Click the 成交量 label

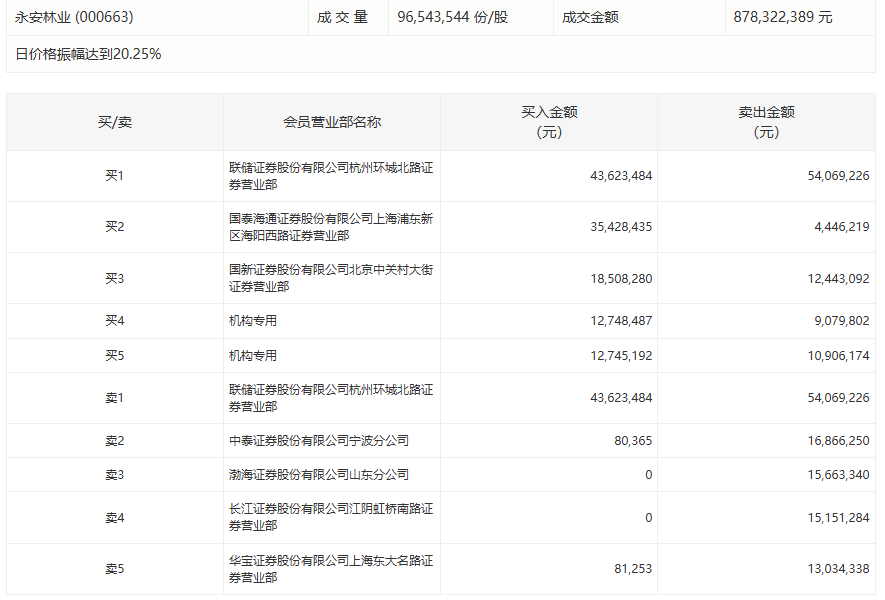pyautogui.click(x=345, y=17)
